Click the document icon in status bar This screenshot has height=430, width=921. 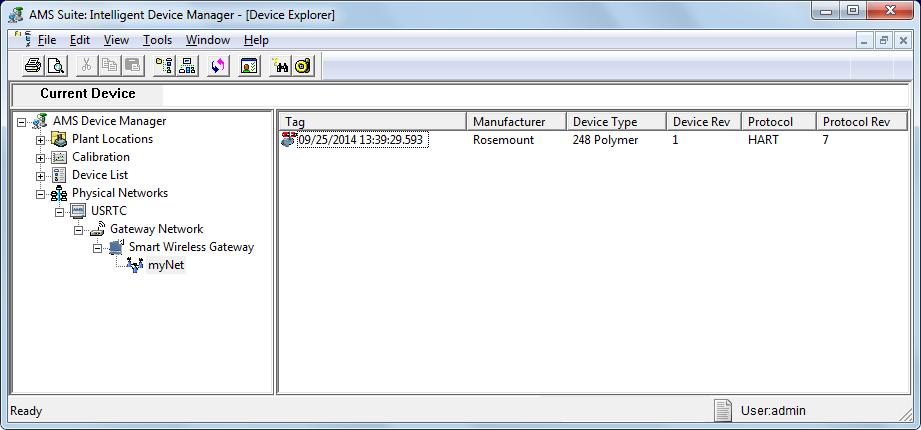(x=722, y=411)
